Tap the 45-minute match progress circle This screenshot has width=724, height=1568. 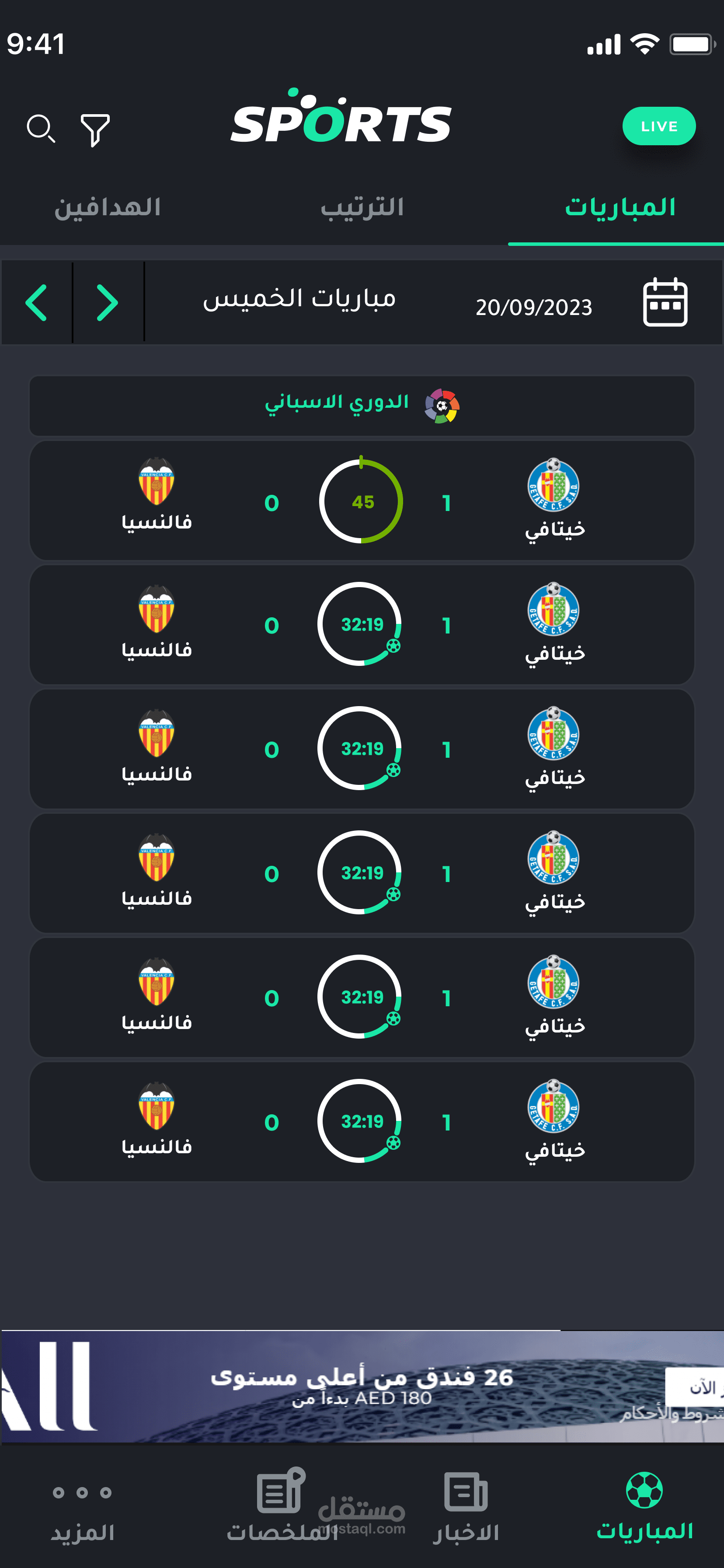pos(362,501)
